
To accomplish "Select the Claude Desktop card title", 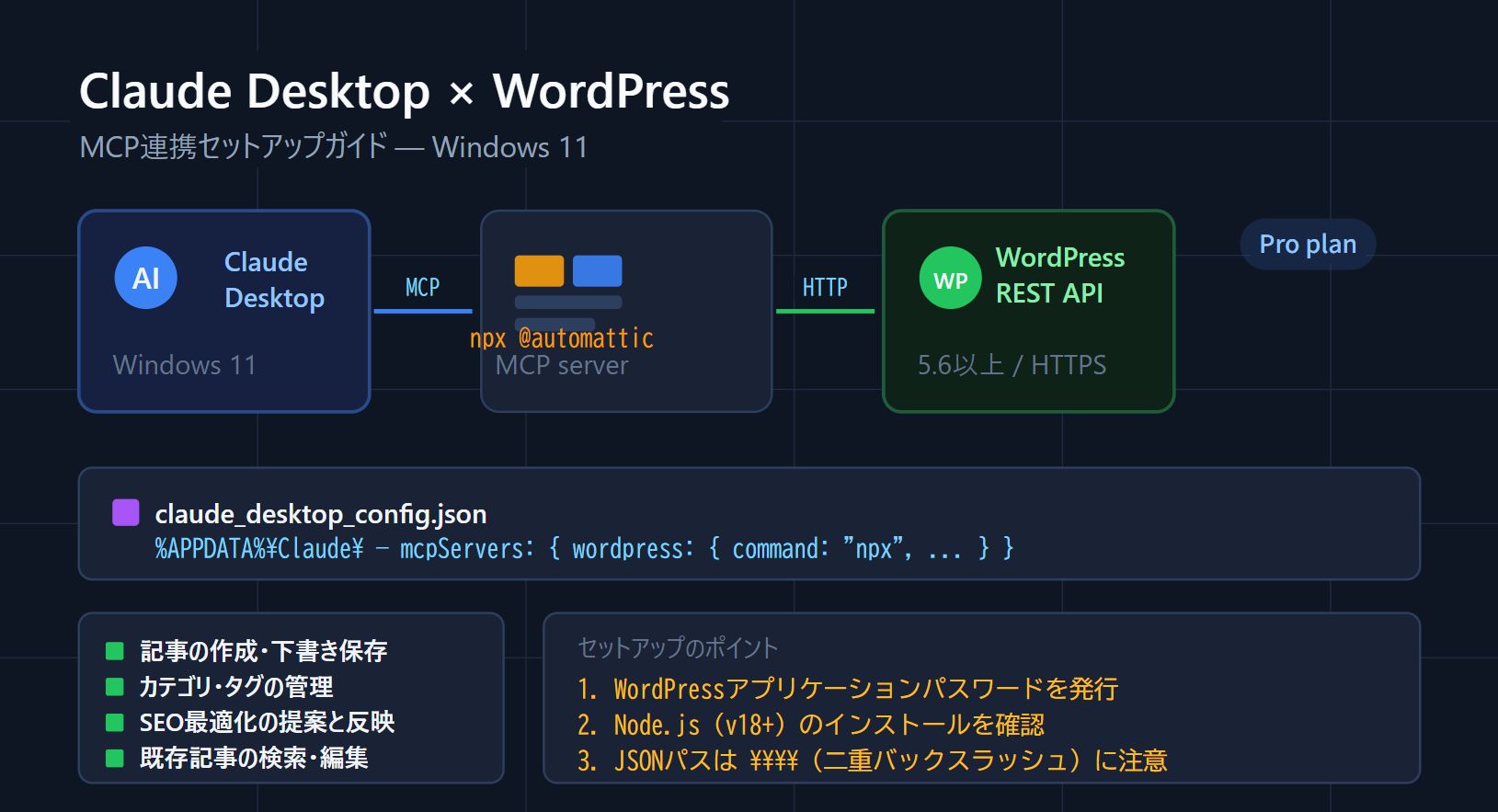I will coord(274,280).
